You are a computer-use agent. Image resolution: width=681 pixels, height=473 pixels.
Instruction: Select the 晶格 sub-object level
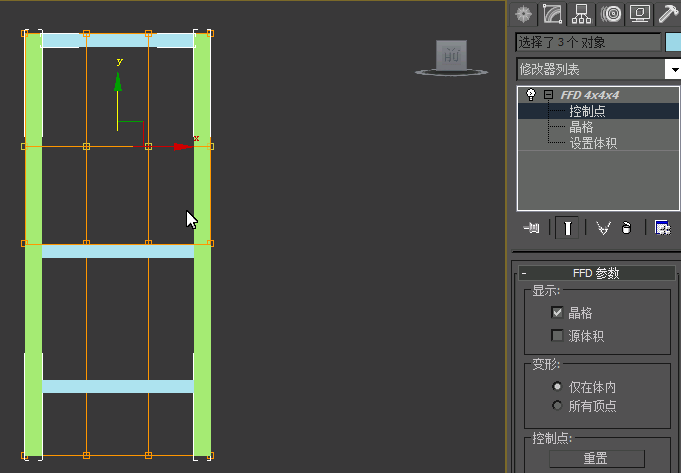click(581, 127)
